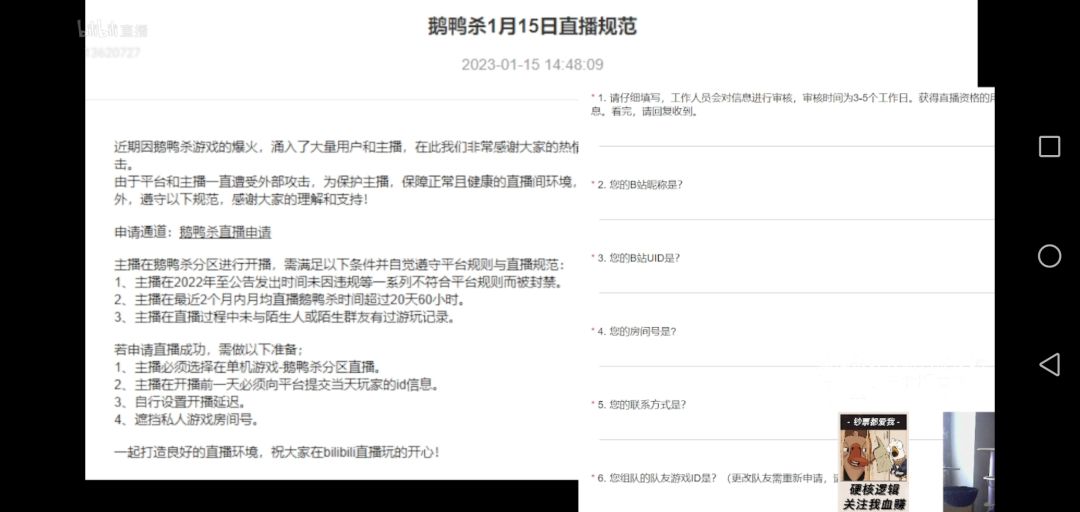This screenshot has width=1080, height=512.
Task: Click question text 4. 您的房间号是?
Action: click(636, 331)
